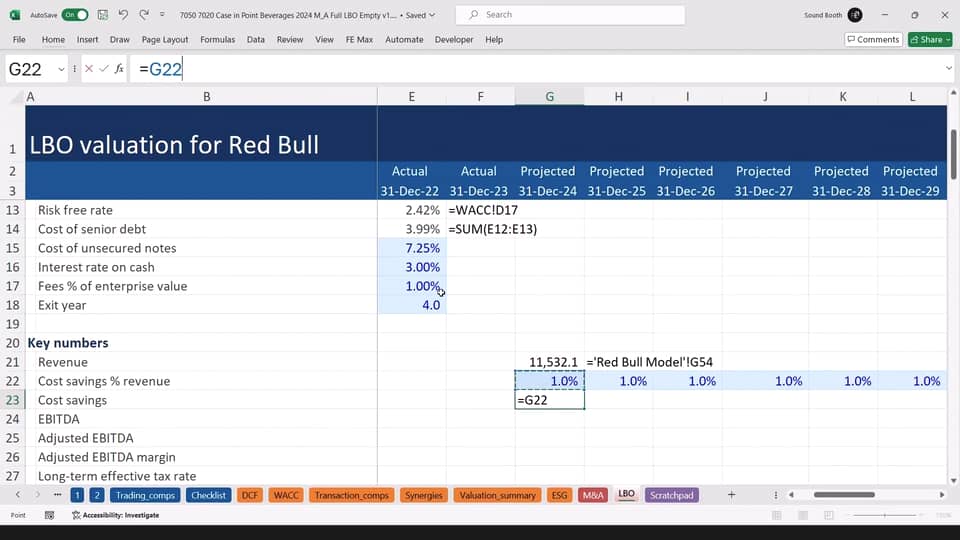The image size is (960, 540).
Task: Select row 17 header
Action: pos(13,286)
